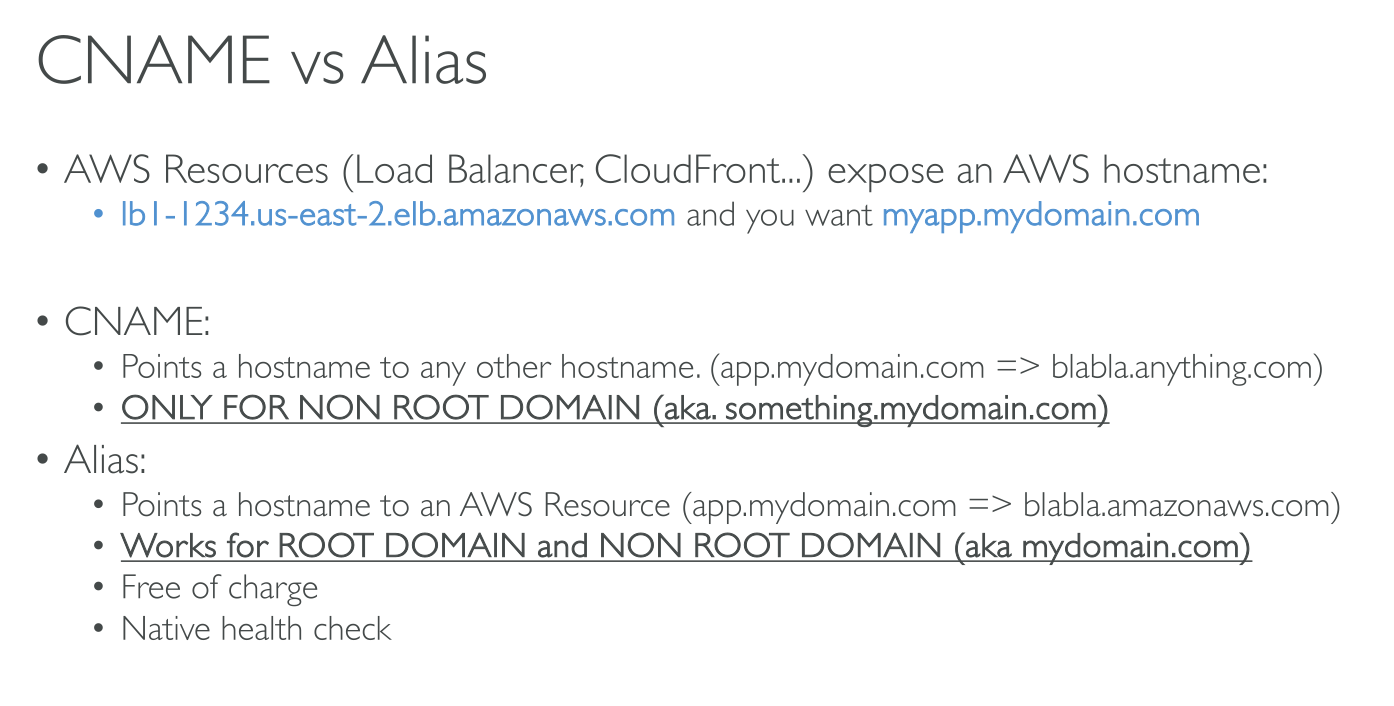The image size is (1394, 706).
Task: Click "expose an AWS hostname:" text
Action: [1047, 171]
